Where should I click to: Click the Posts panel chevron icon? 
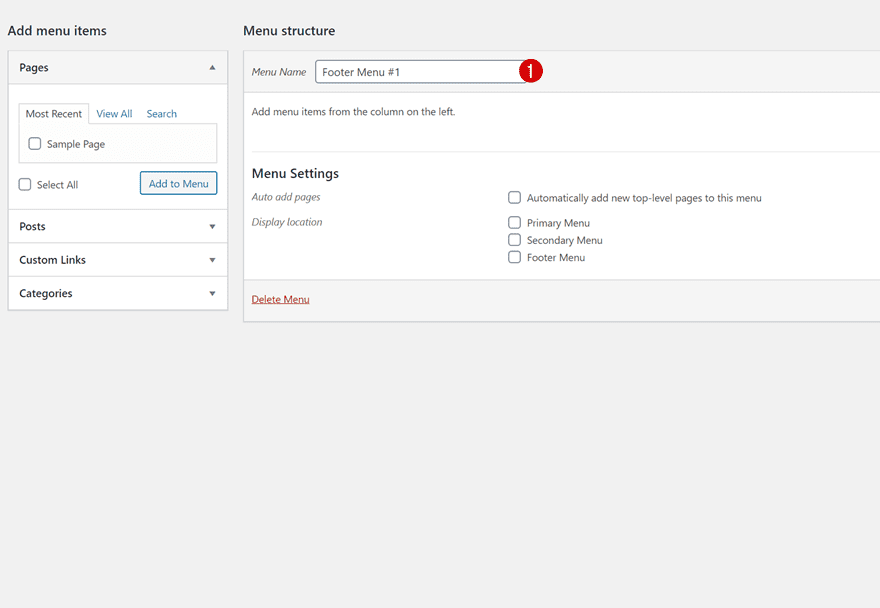pos(212,226)
